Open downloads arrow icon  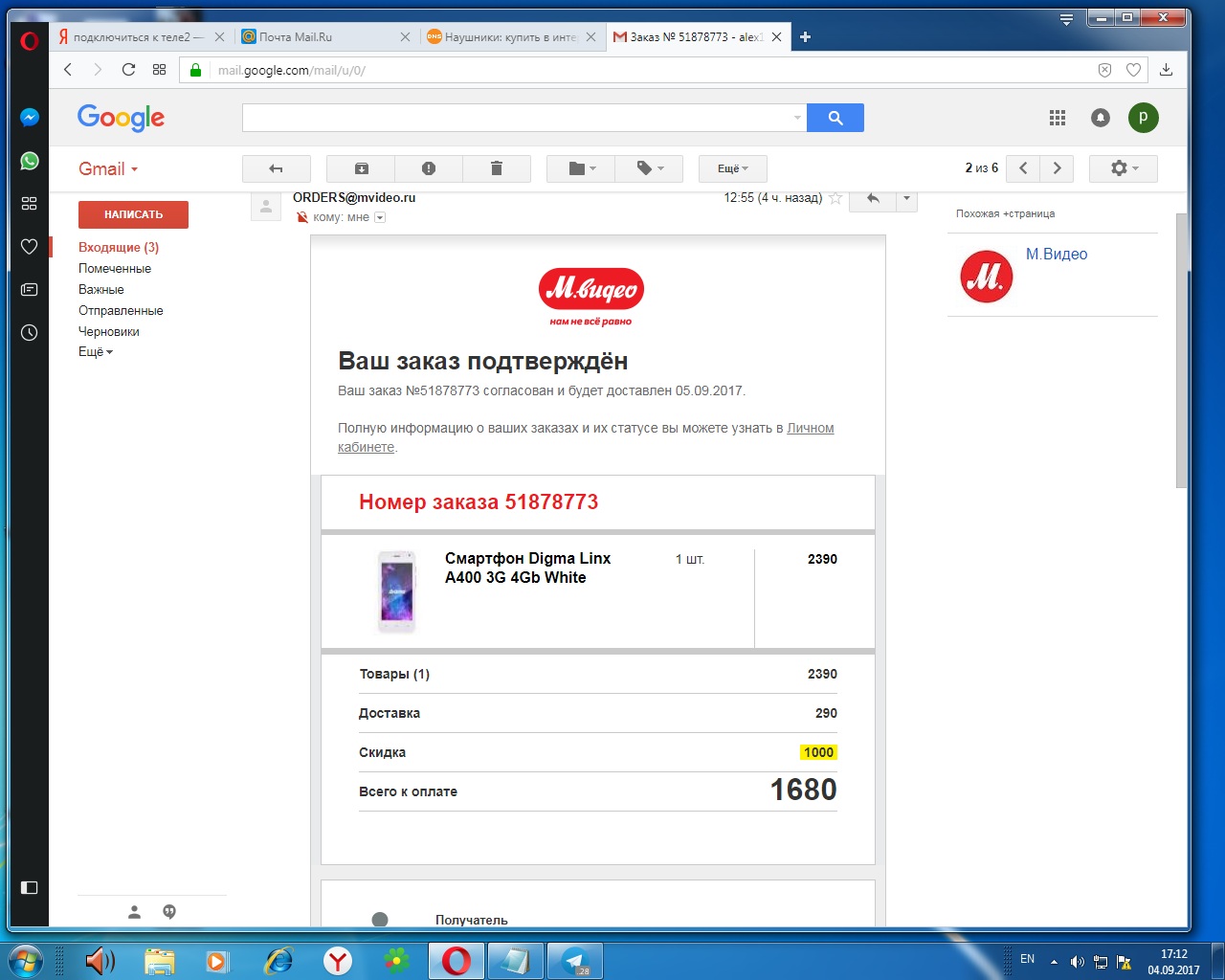(1166, 69)
